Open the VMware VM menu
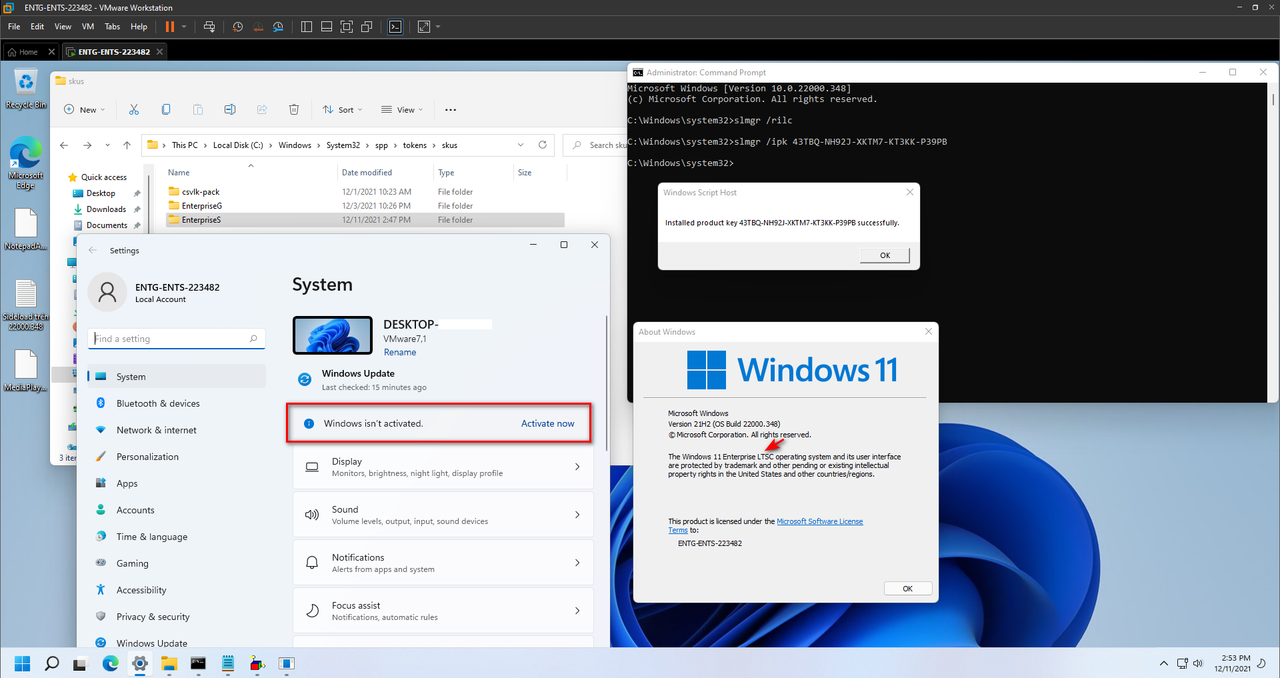Image resolution: width=1280 pixels, height=678 pixels. (88, 26)
